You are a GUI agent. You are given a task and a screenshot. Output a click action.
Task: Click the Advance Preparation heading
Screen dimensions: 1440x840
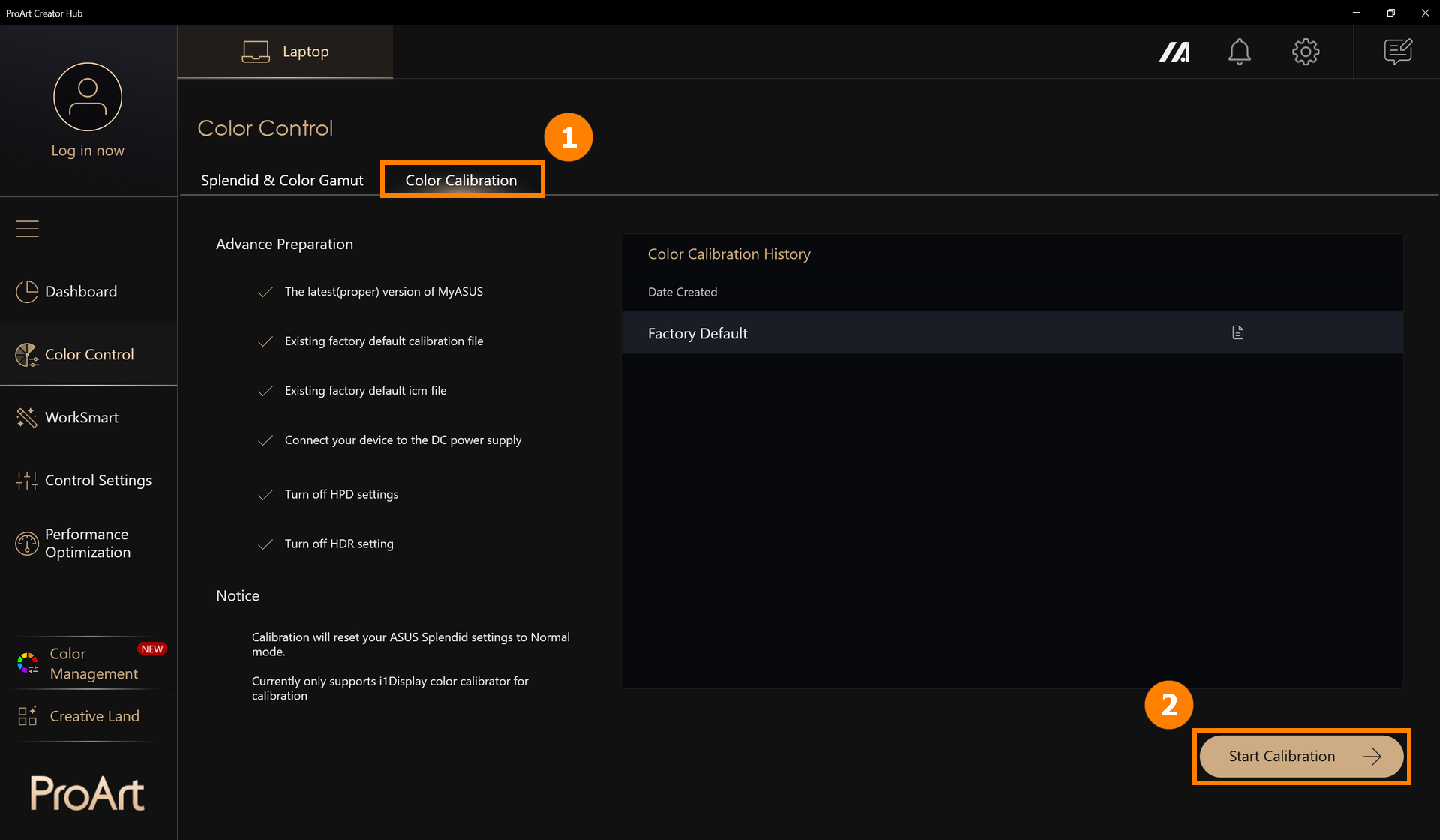[284, 244]
